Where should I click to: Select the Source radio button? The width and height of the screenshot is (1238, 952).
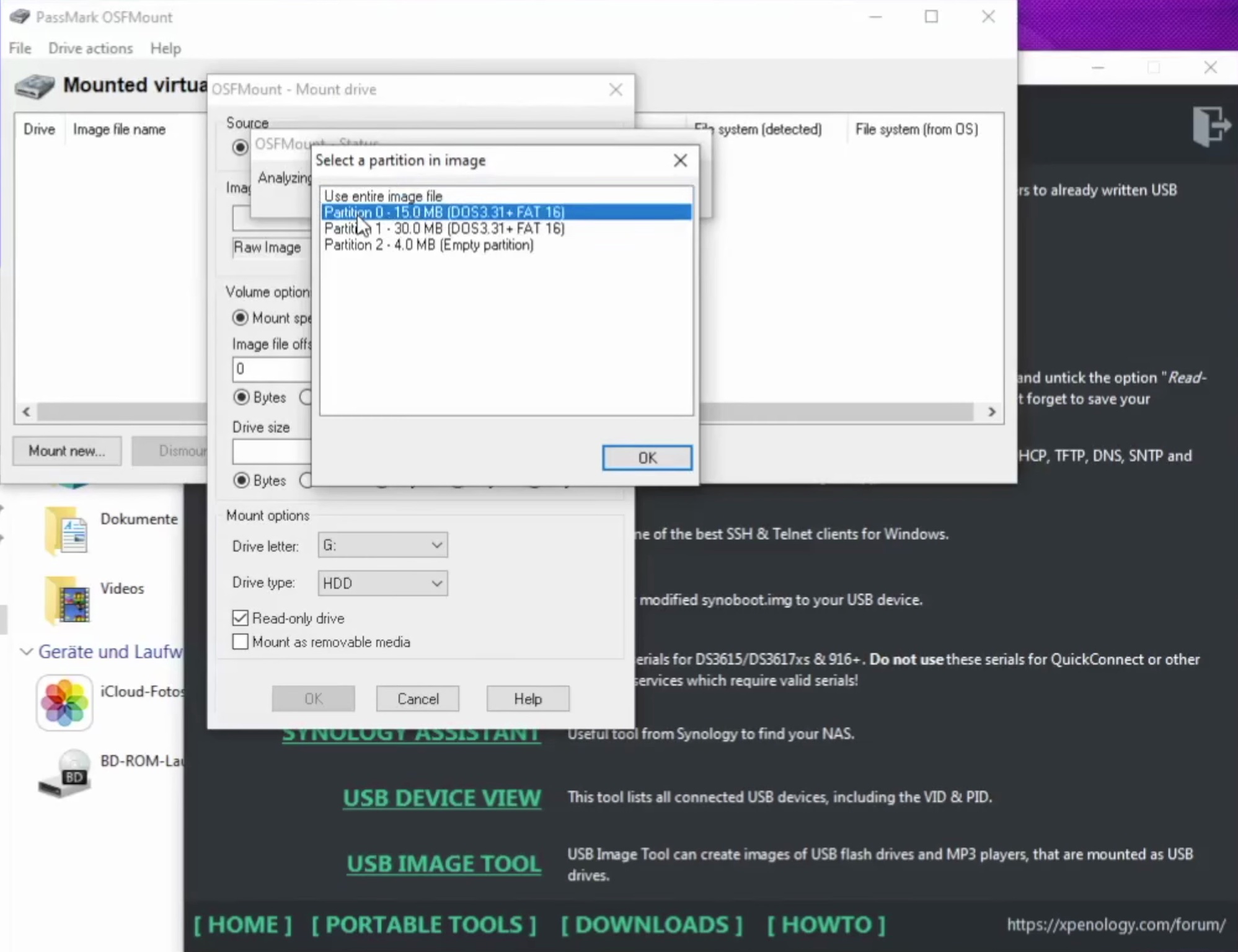240,147
